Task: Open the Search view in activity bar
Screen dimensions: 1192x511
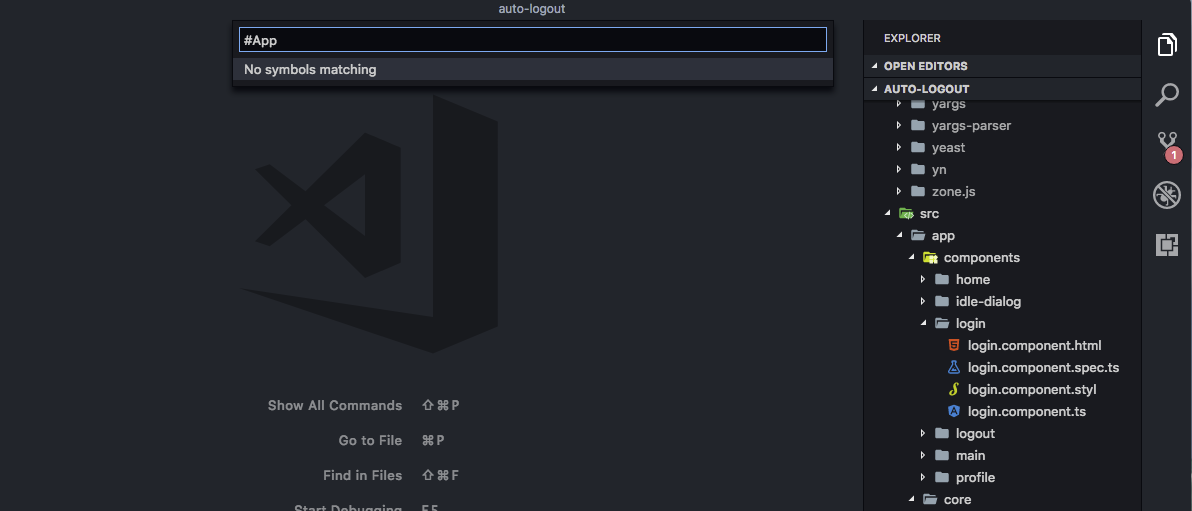Action: pos(1167,95)
